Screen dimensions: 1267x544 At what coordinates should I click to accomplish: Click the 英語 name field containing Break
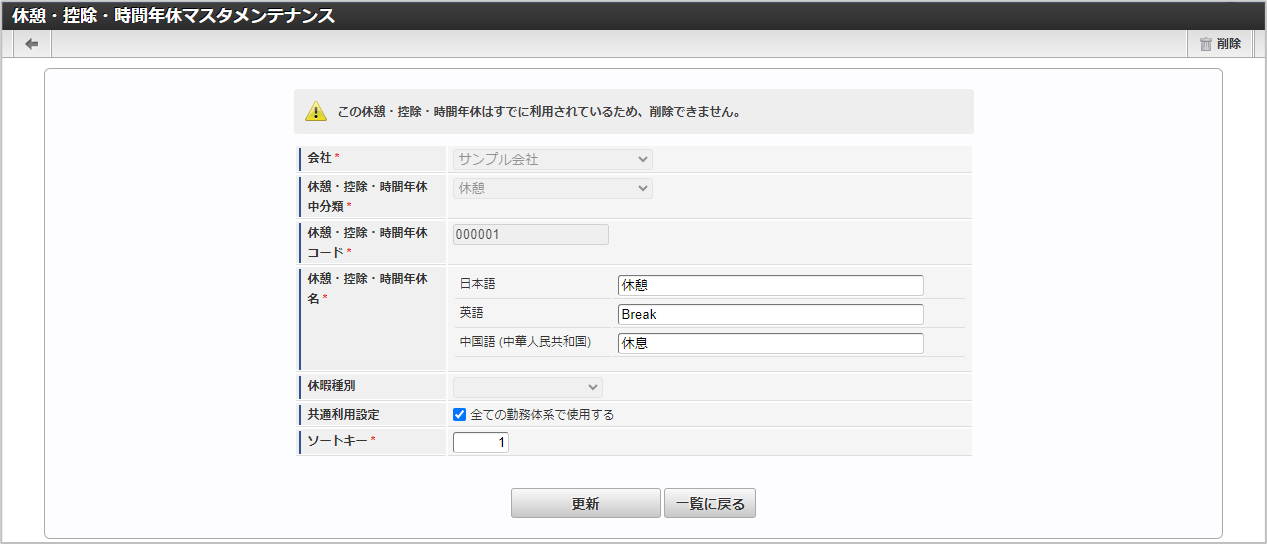tap(770, 314)
